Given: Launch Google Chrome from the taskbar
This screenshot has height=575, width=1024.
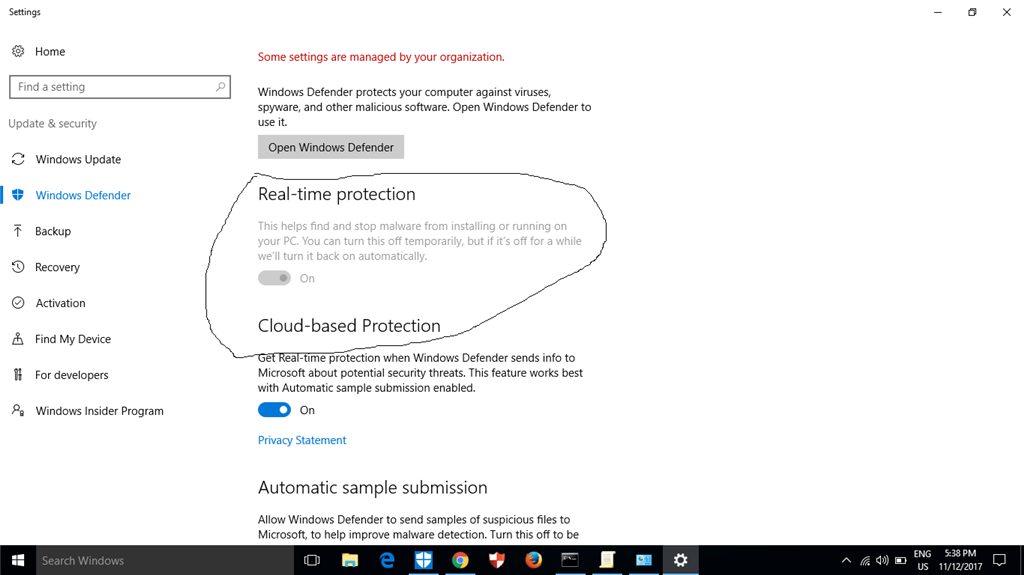Looking at the screenshot, I should pyautogui.click(x=460, y=560).
